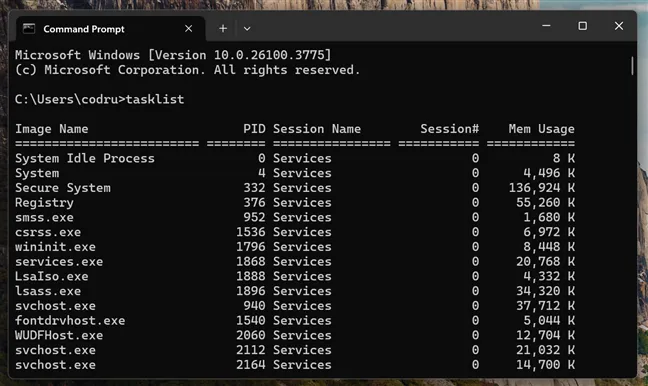Click PID value 1896

click(x=250, y=291)
